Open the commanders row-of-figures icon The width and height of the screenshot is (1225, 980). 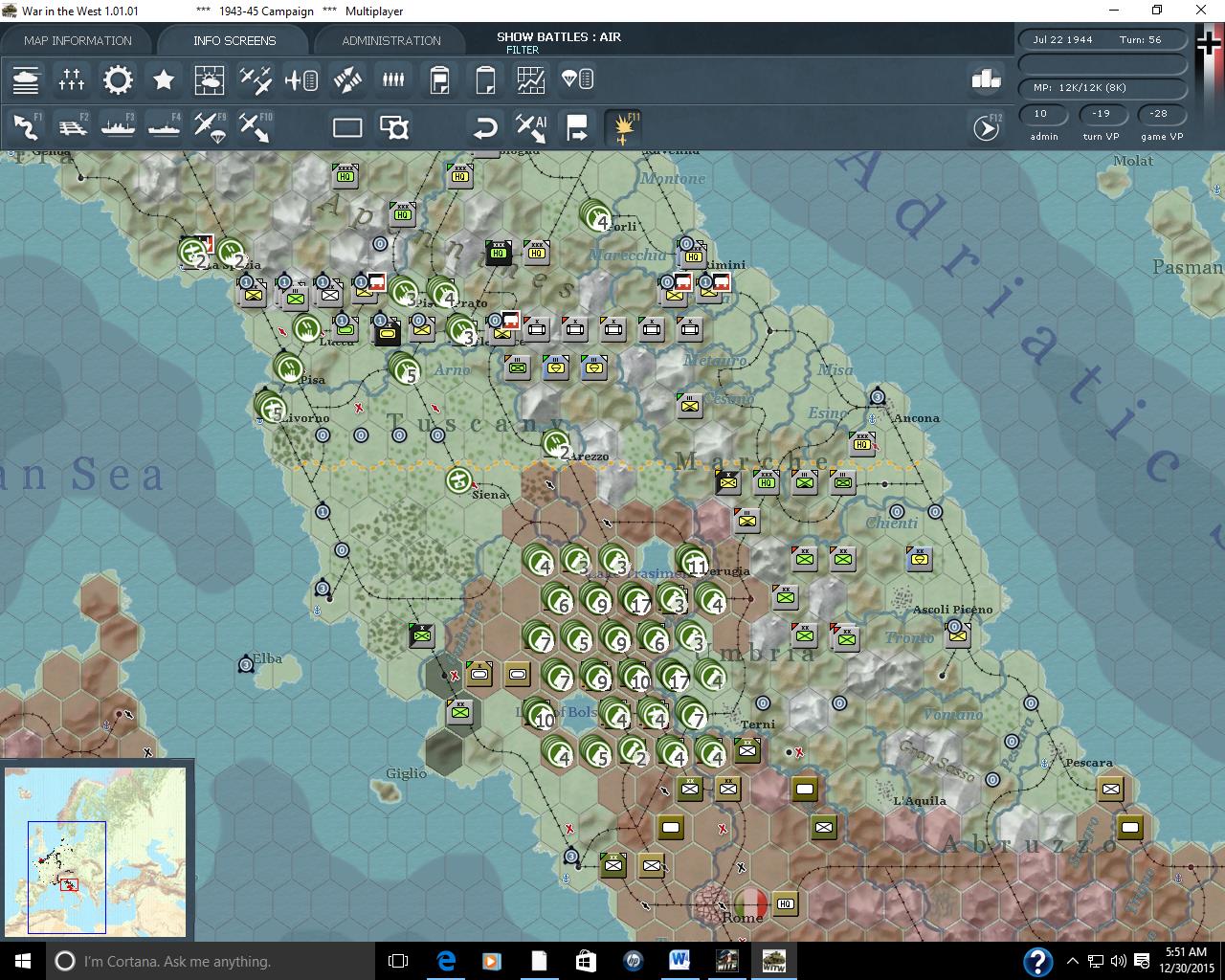pos(393,79)
